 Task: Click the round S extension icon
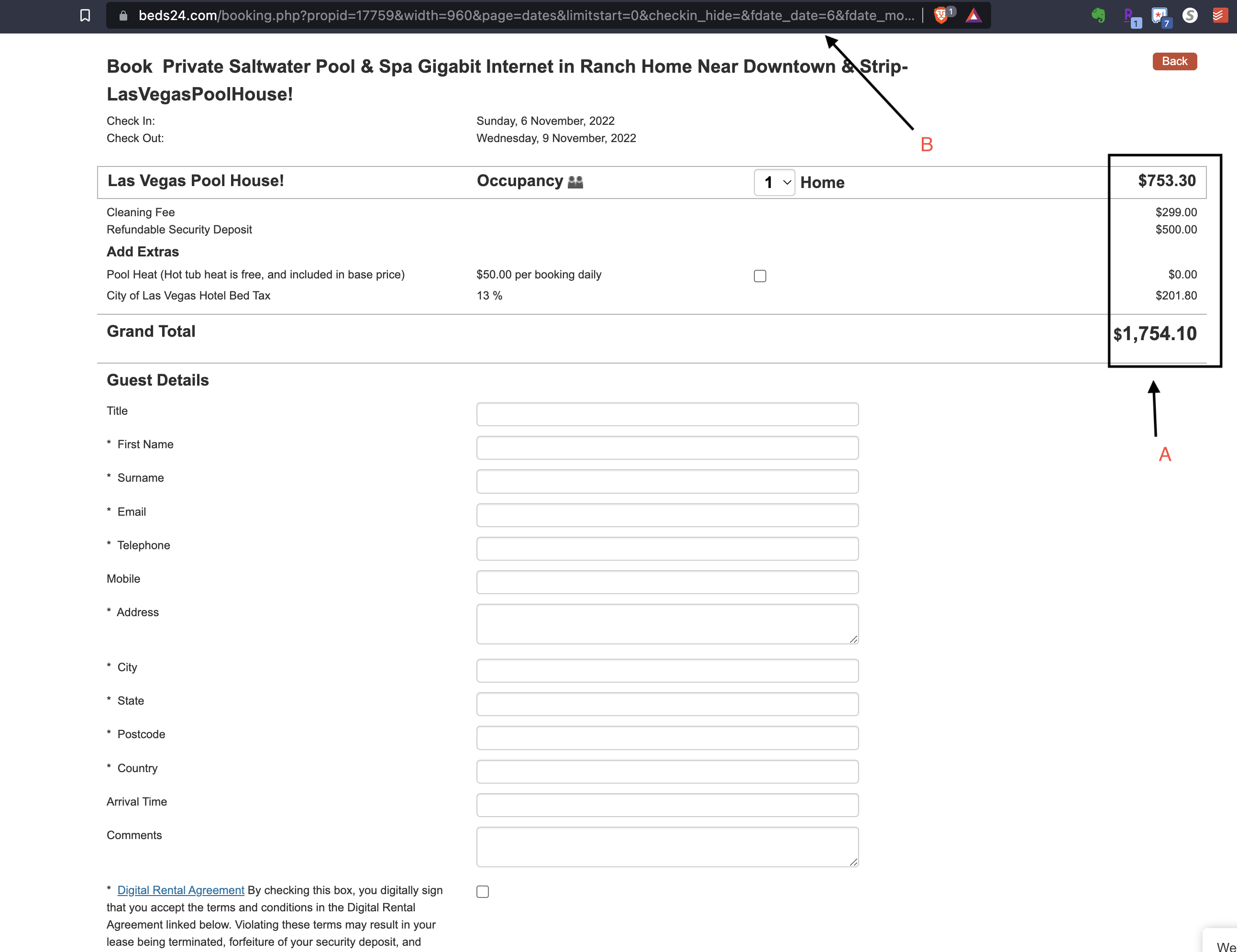[1190, 15]
